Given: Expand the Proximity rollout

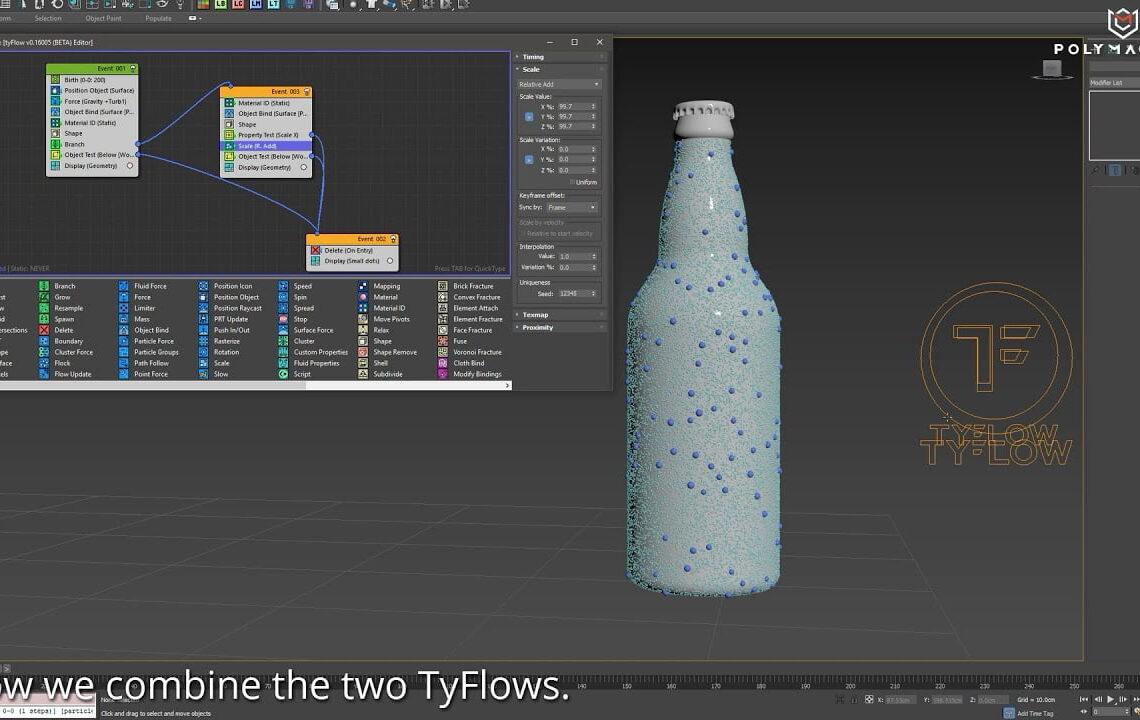Looking at the screenshot, I should coord(560,327).
